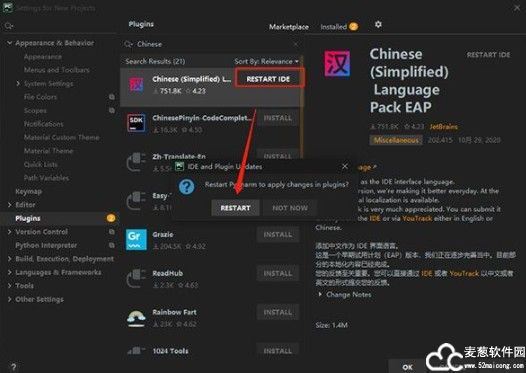Click the Plugins update badge in sidebar
This screenshot has width=526, height=373.
click(111, 218)
